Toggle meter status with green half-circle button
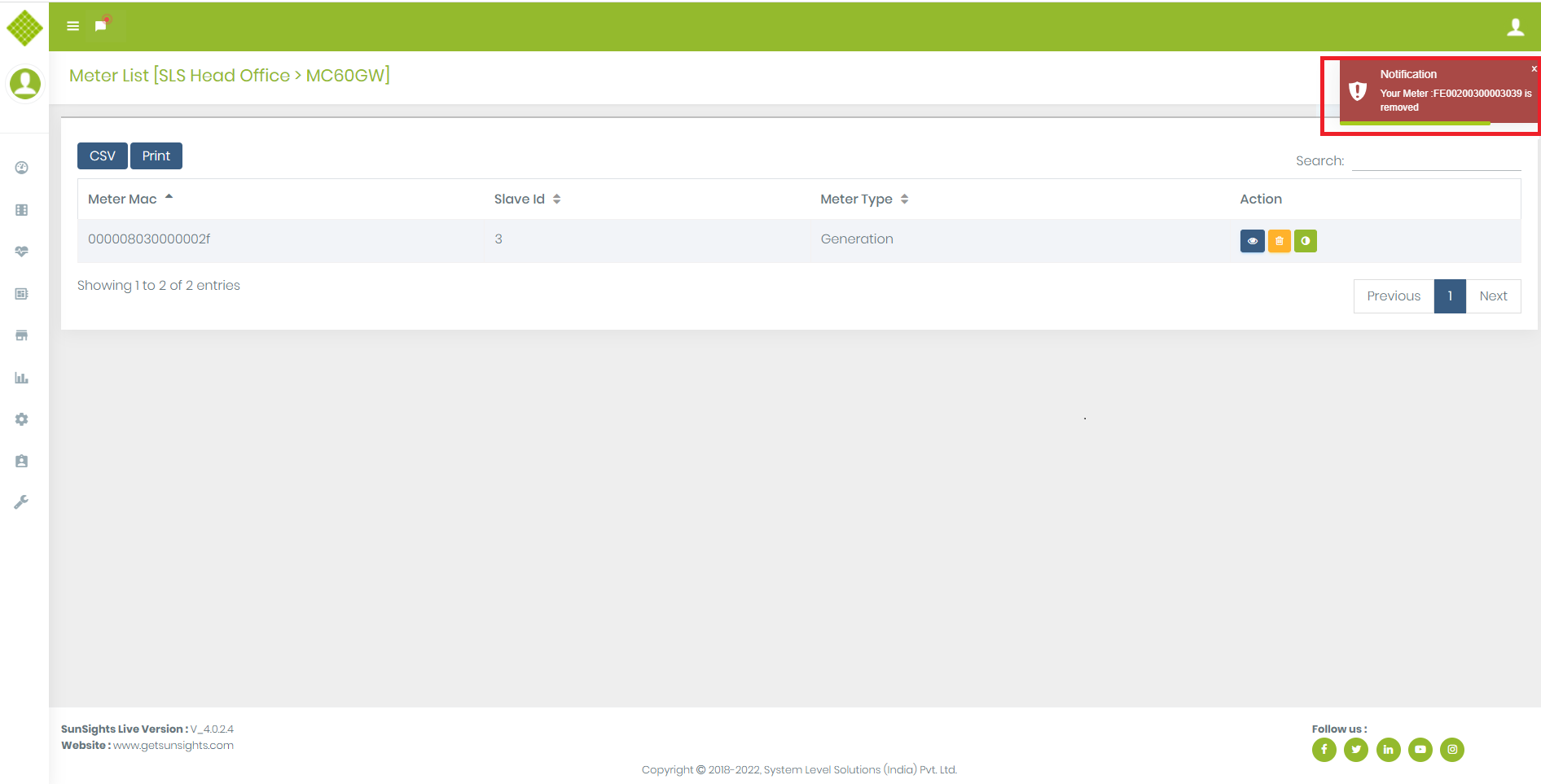This screenshot has width=1541, height=784. tap(1305, 241)
